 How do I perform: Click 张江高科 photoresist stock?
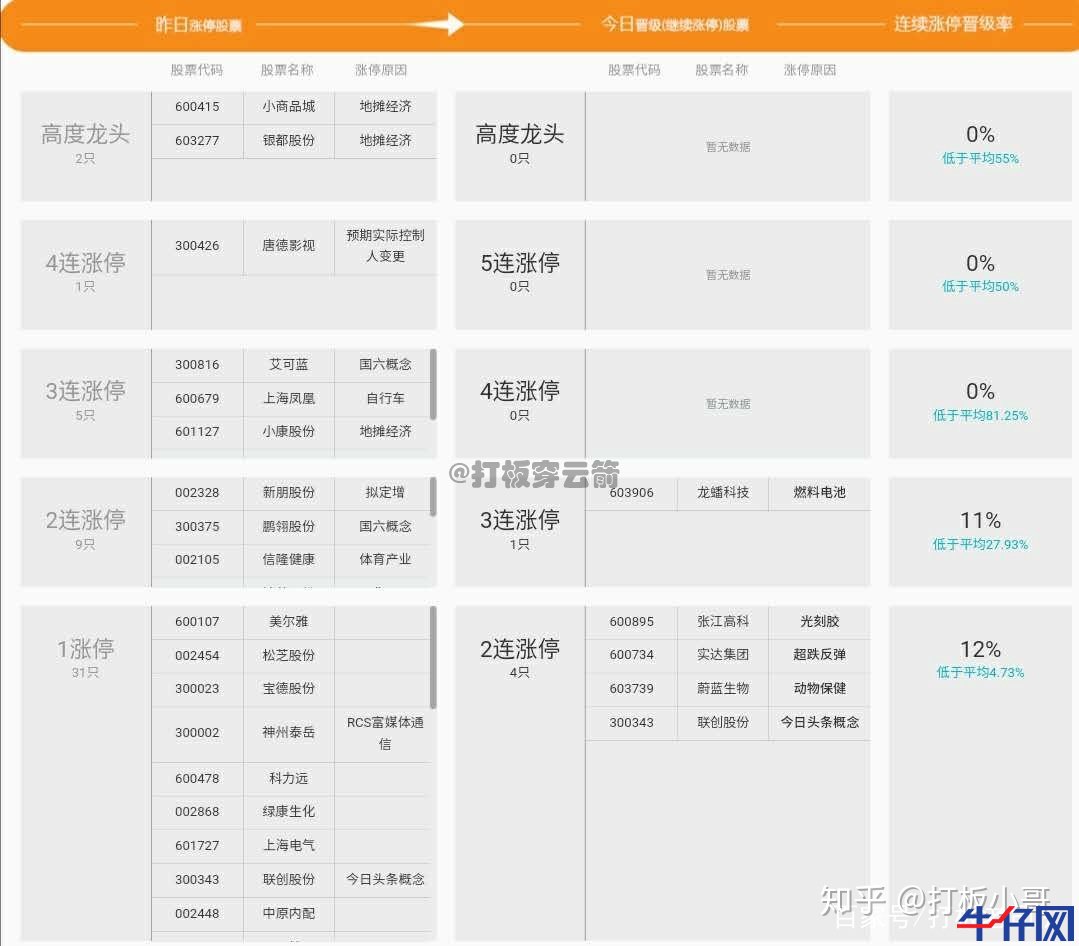722,622
